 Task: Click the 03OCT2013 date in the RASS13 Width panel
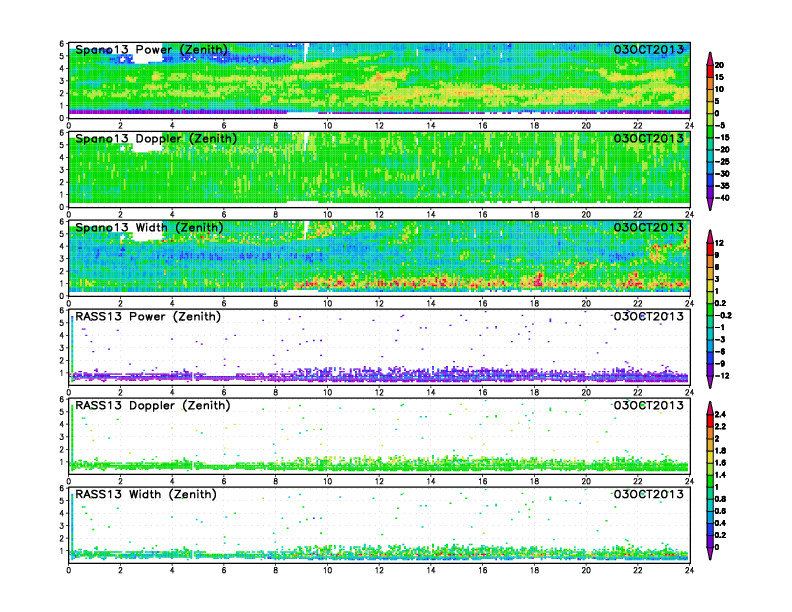coord(649,494)
